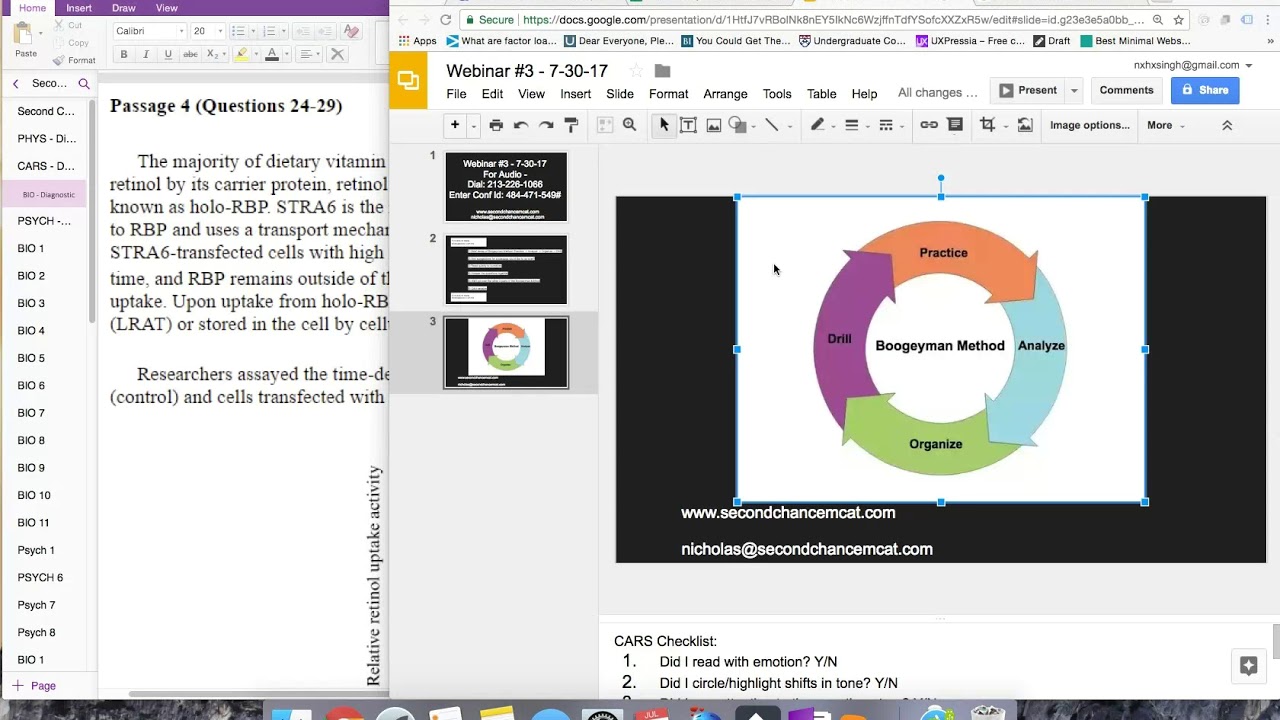
Task: Click Format painter in OneNote ribbon
Action: (75, 60)
